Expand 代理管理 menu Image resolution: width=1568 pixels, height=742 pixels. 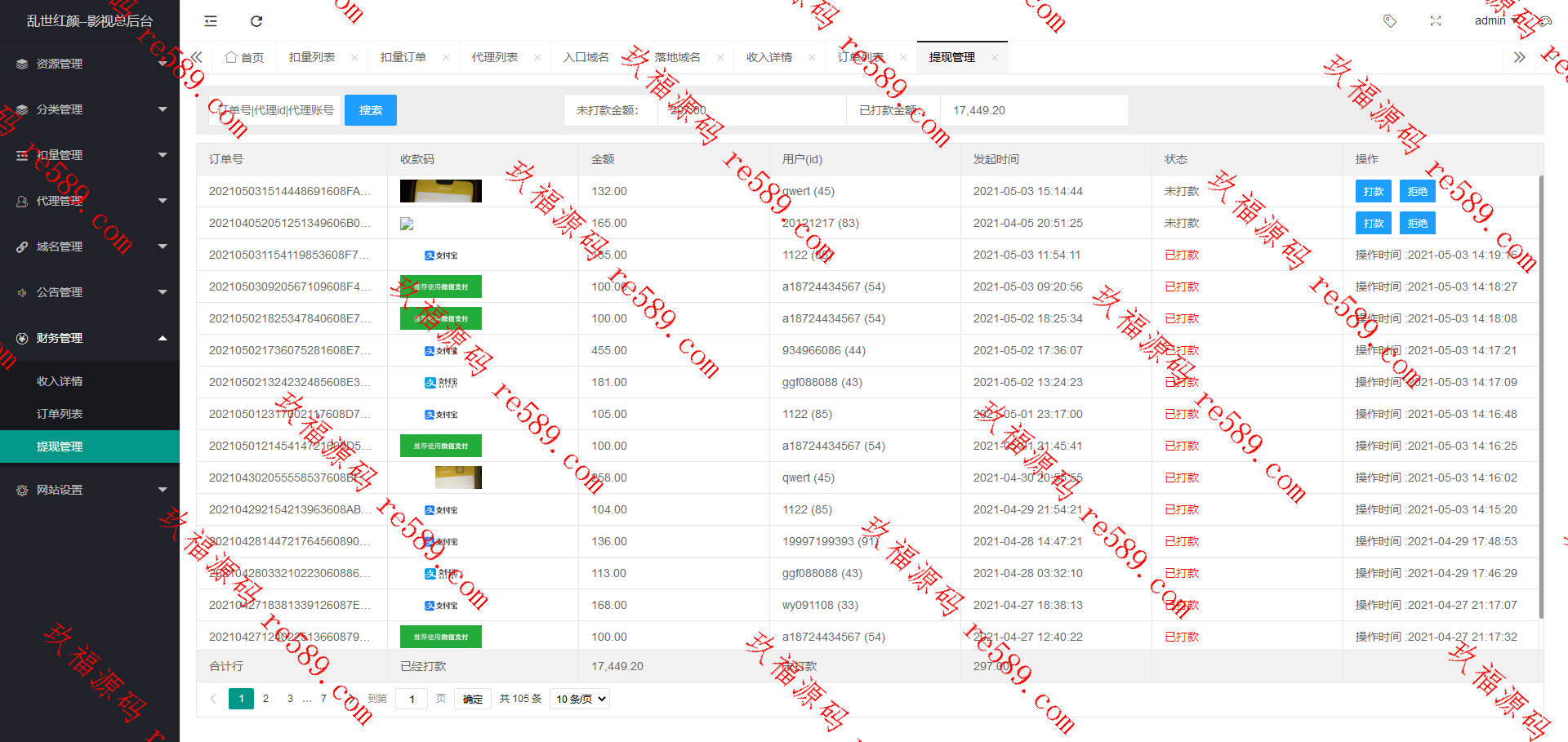(x=163, y=201)
